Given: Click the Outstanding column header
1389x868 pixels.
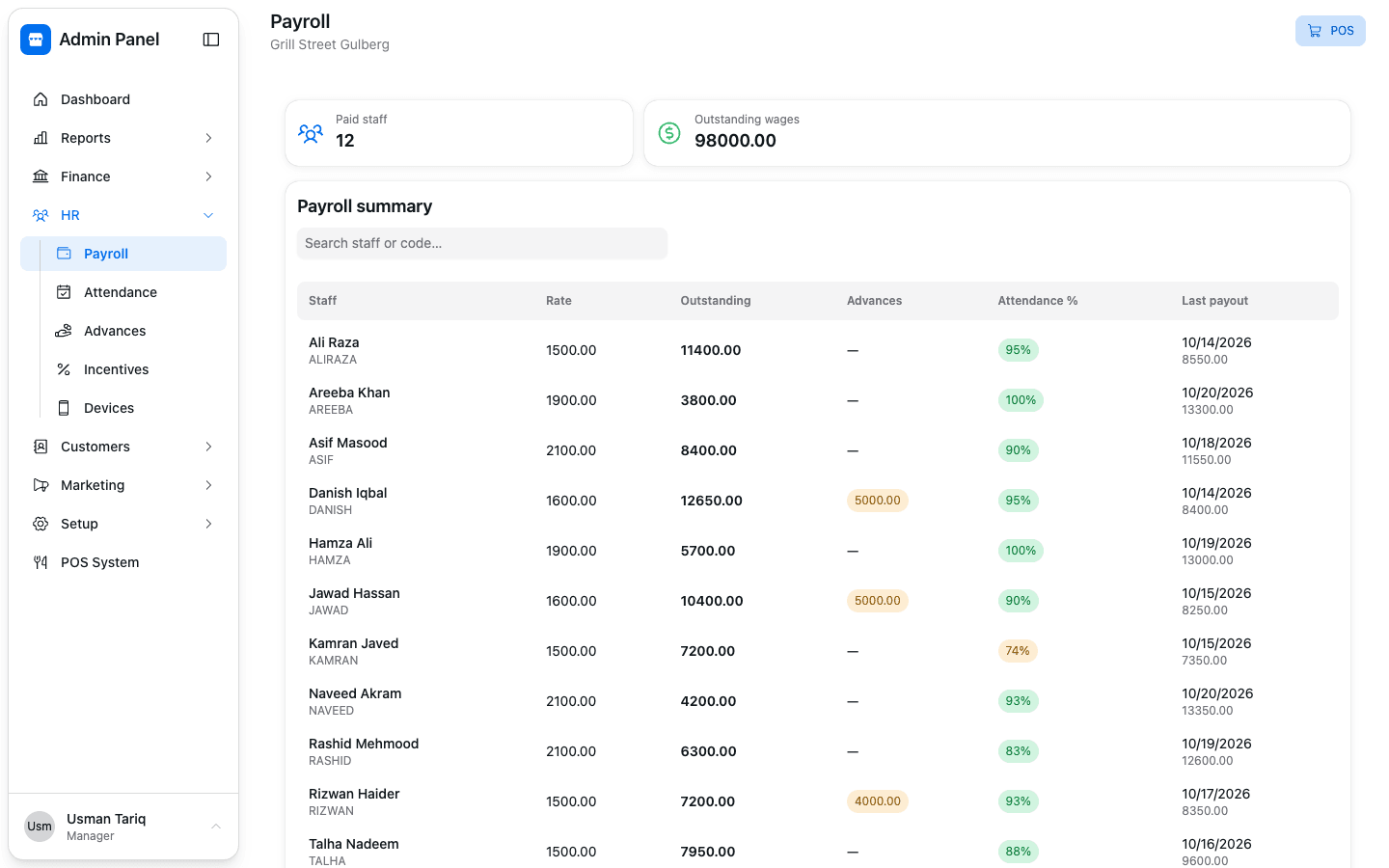Looking at the screenshot, I should (x=716, y=301).
